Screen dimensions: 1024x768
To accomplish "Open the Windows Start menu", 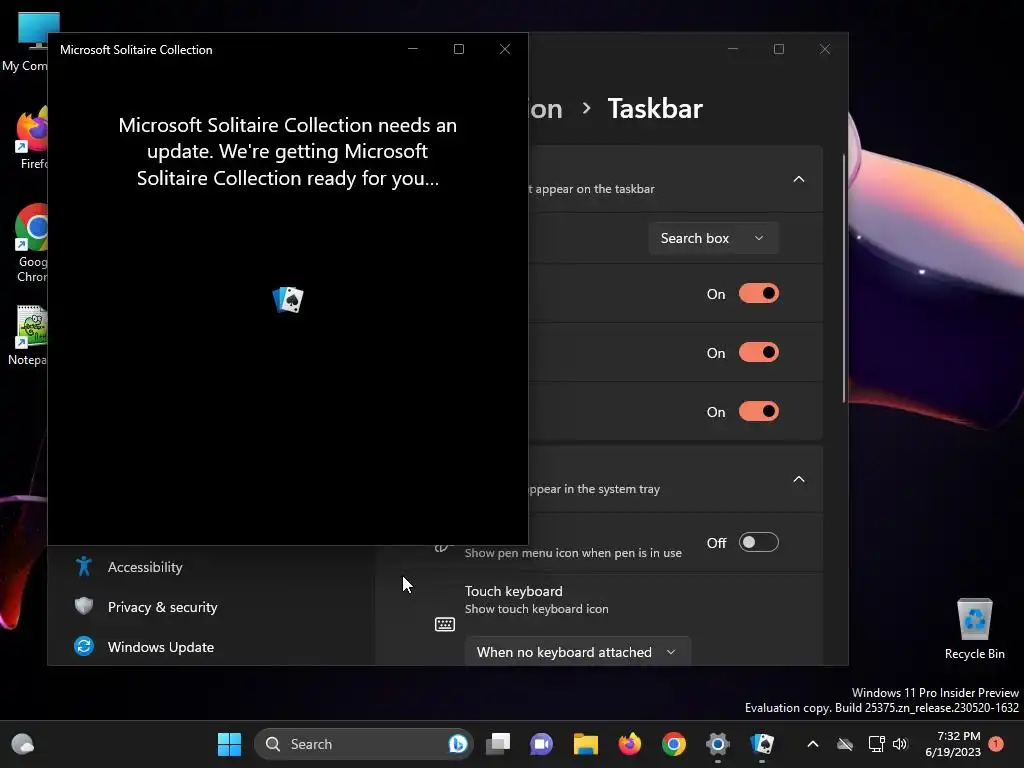I will [x=229, y=744].
